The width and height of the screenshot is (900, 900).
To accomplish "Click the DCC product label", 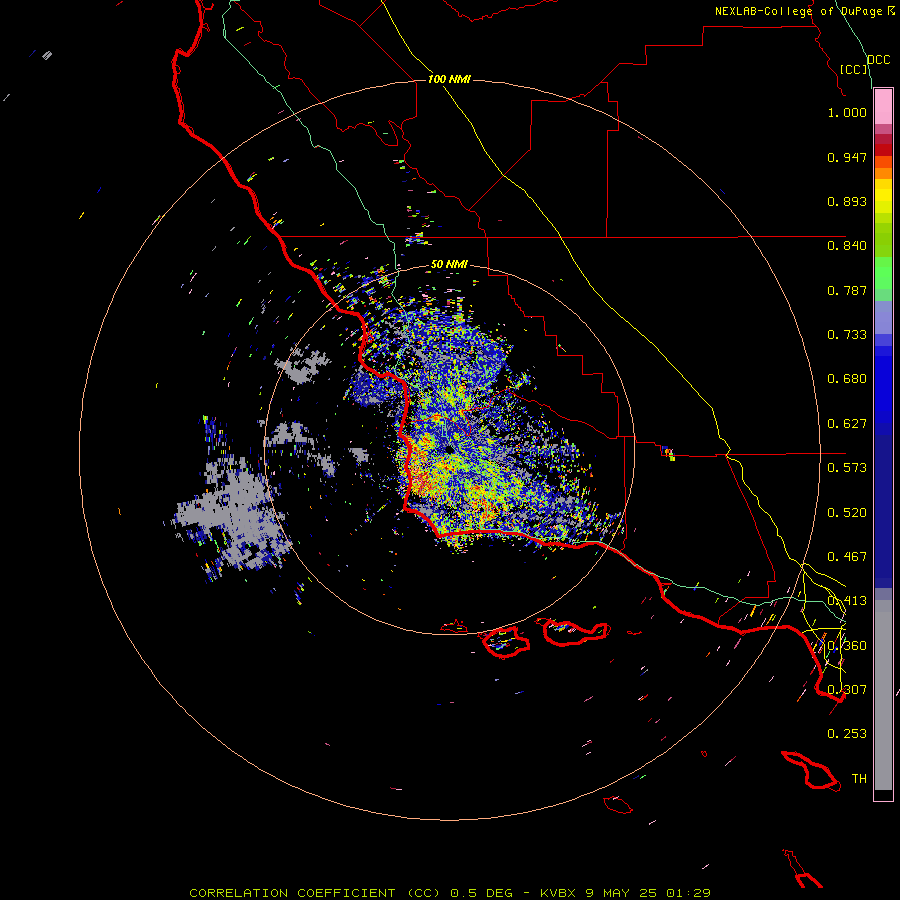I will tap(878, 60).
